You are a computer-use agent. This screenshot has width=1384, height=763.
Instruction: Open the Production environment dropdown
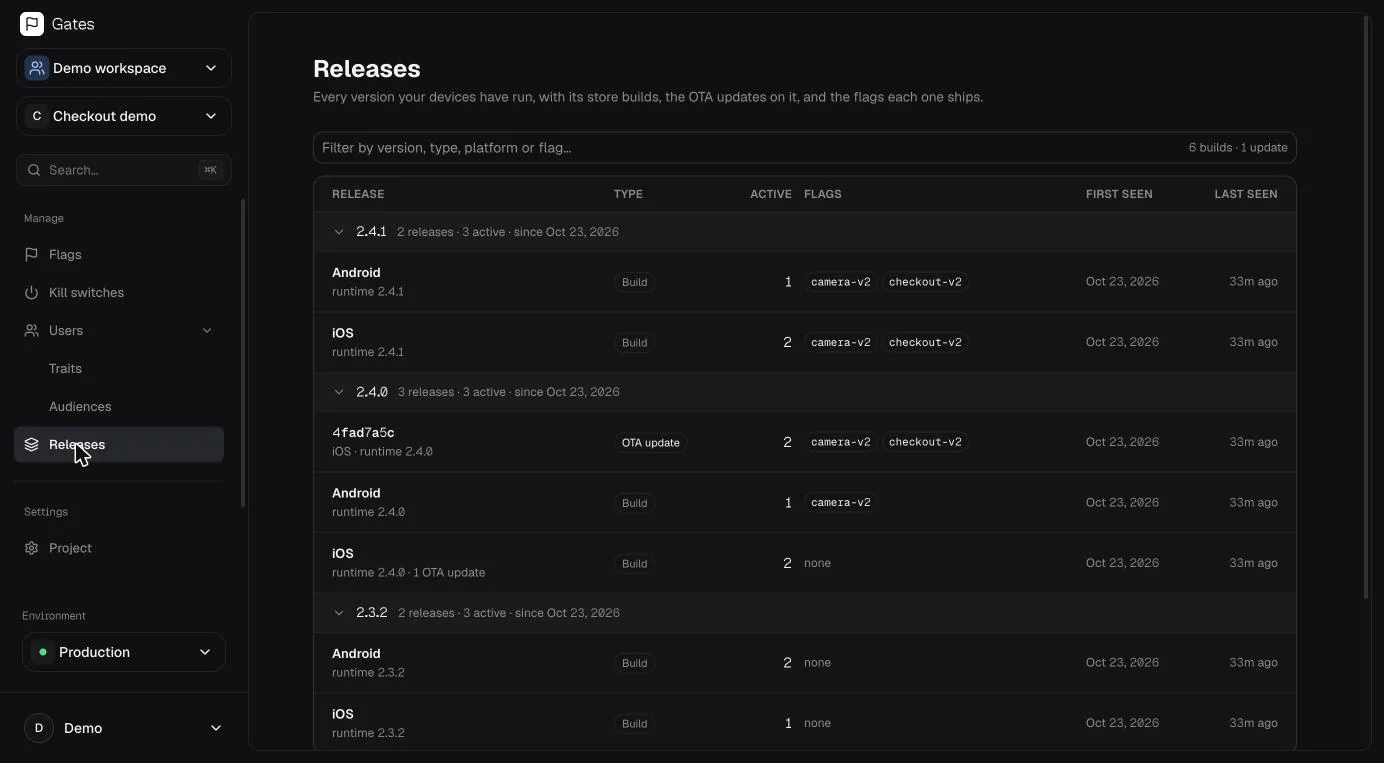pyautogui.click(x=124, y=652)
